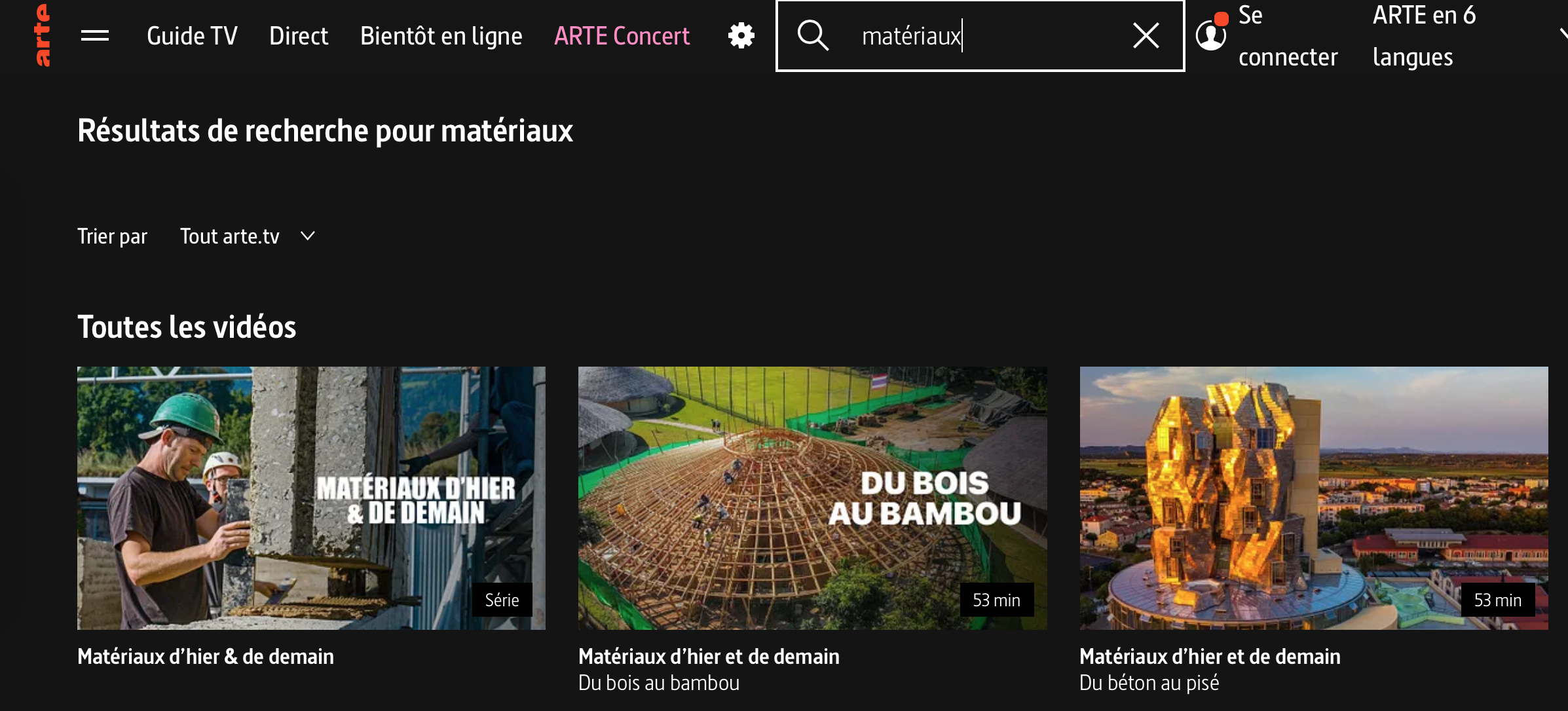The width and height of the screenshot is (1568, 711).
Task: Open Bientôt en ligne section
Action: tap(441, 36)
